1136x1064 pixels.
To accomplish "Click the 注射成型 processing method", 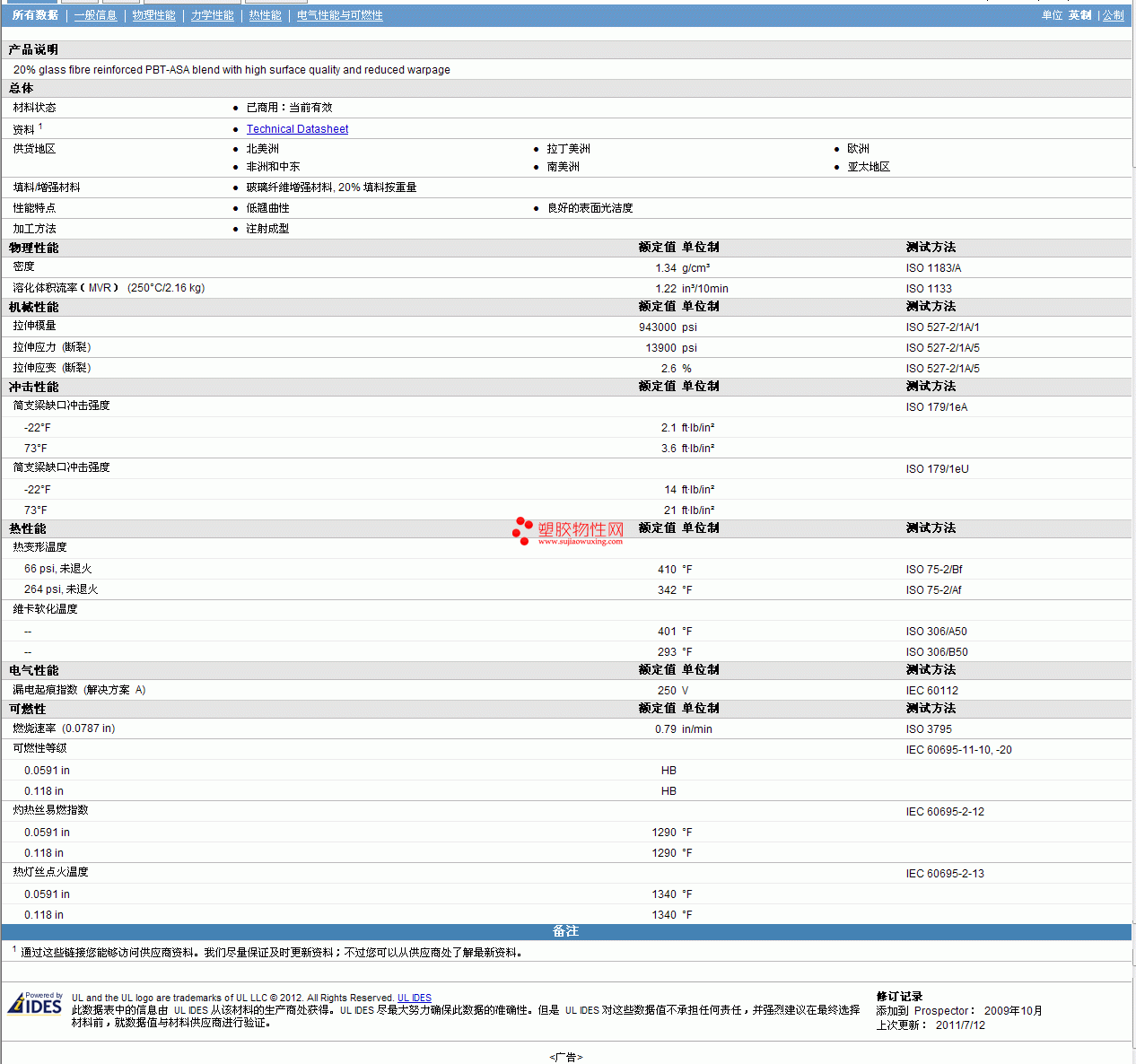I will coord(268,229).
